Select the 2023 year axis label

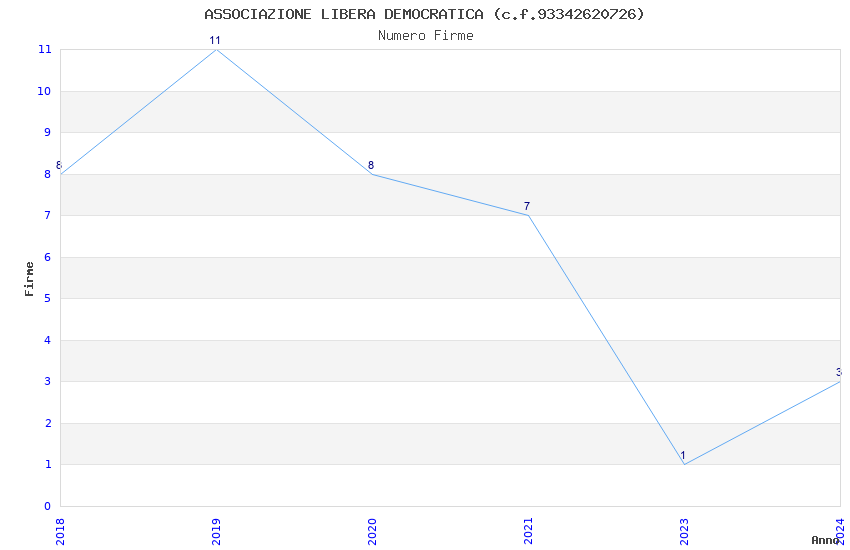pos(684,531)
